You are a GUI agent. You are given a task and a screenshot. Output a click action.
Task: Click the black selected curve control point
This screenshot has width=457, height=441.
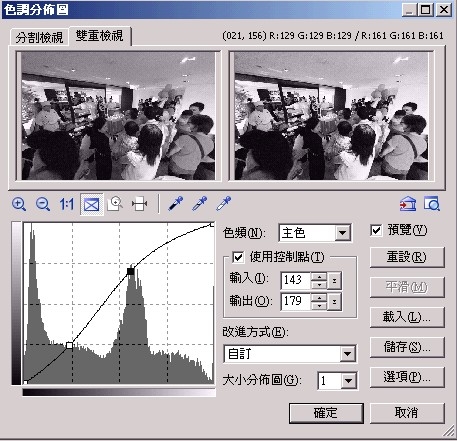click(131, 272)
